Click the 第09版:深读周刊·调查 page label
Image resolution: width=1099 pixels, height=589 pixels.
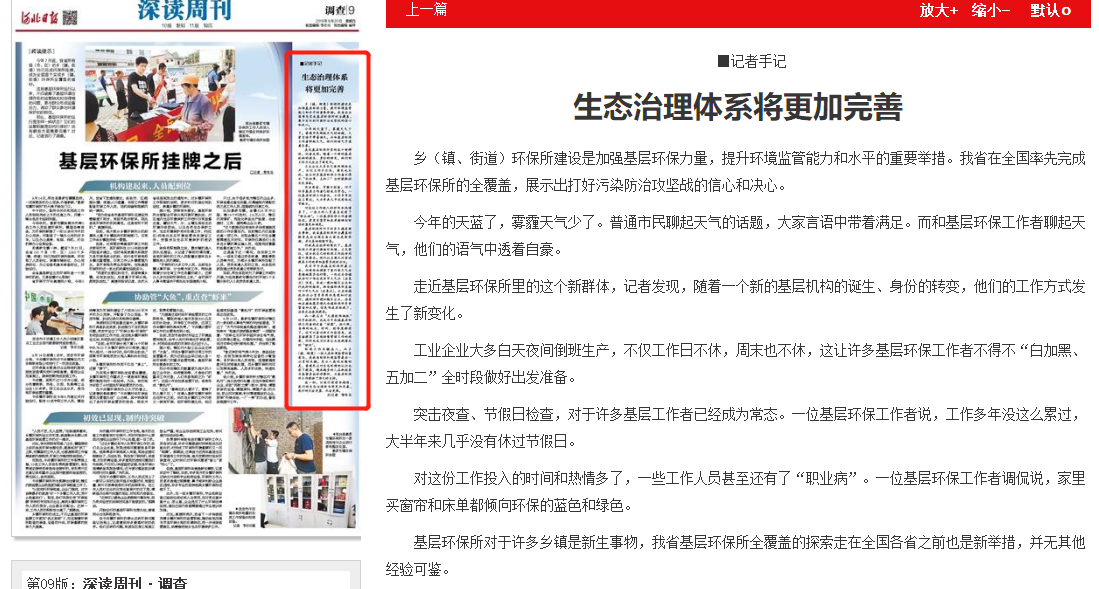point(107,582)
